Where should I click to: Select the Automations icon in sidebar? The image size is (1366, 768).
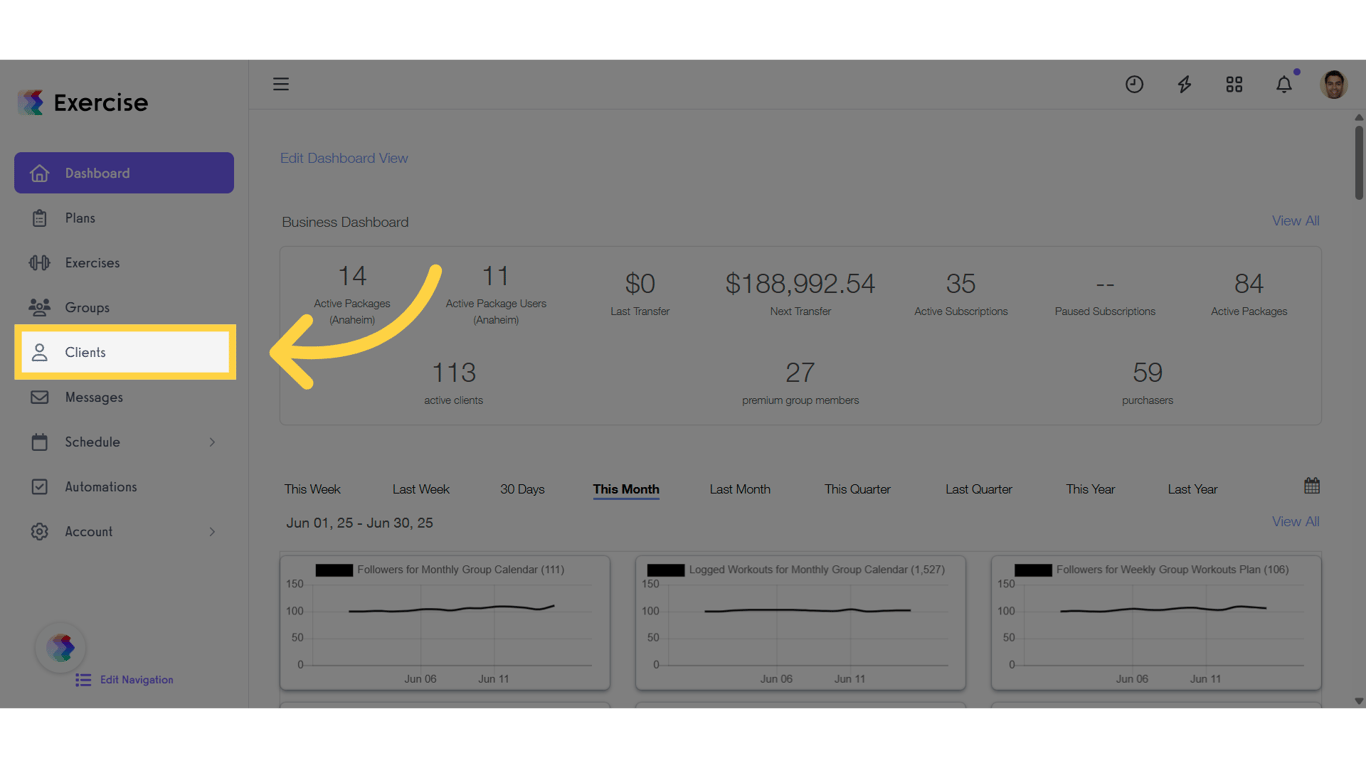39,487
